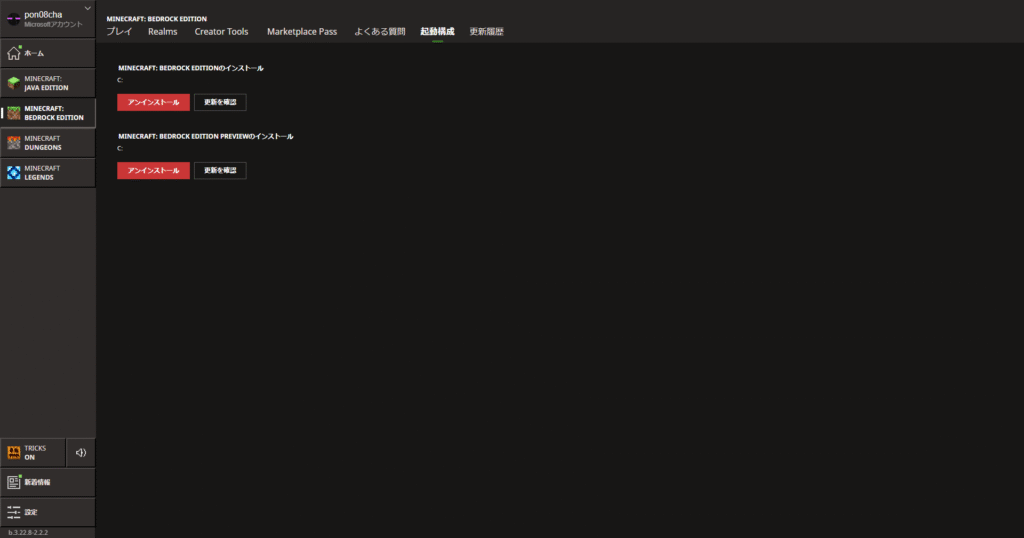Open the news (新着情報) icon
The height and width of the screenshot is (538, 1024).
click(13, 482)
